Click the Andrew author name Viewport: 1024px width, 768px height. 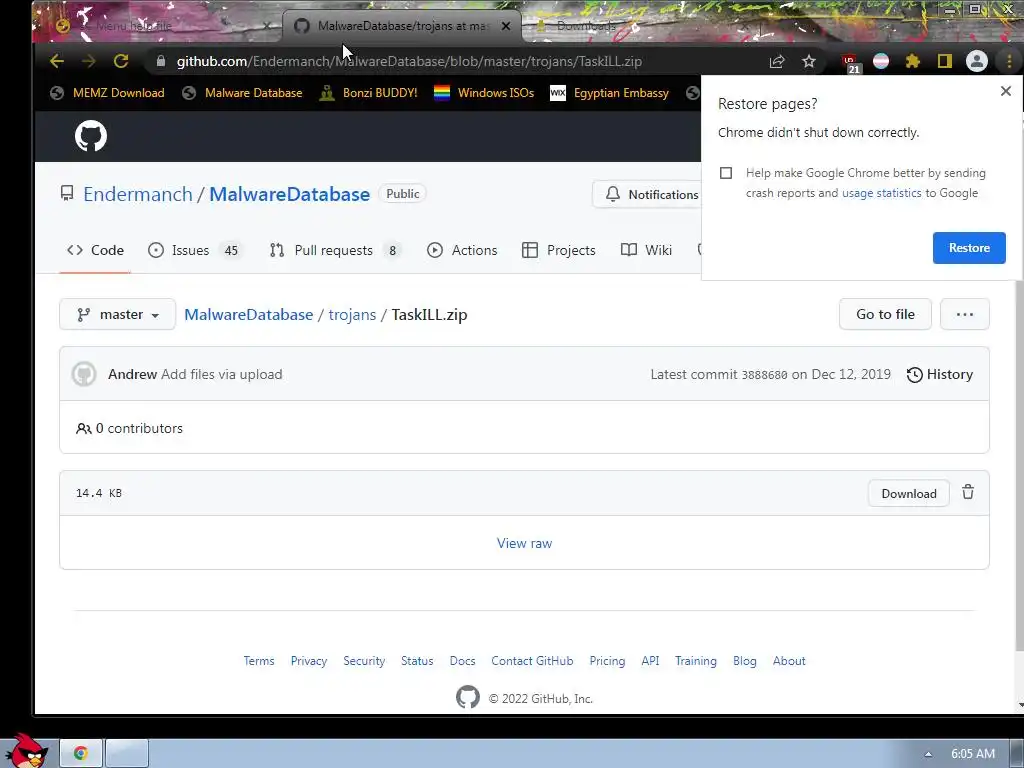click(x=133, y=374)
